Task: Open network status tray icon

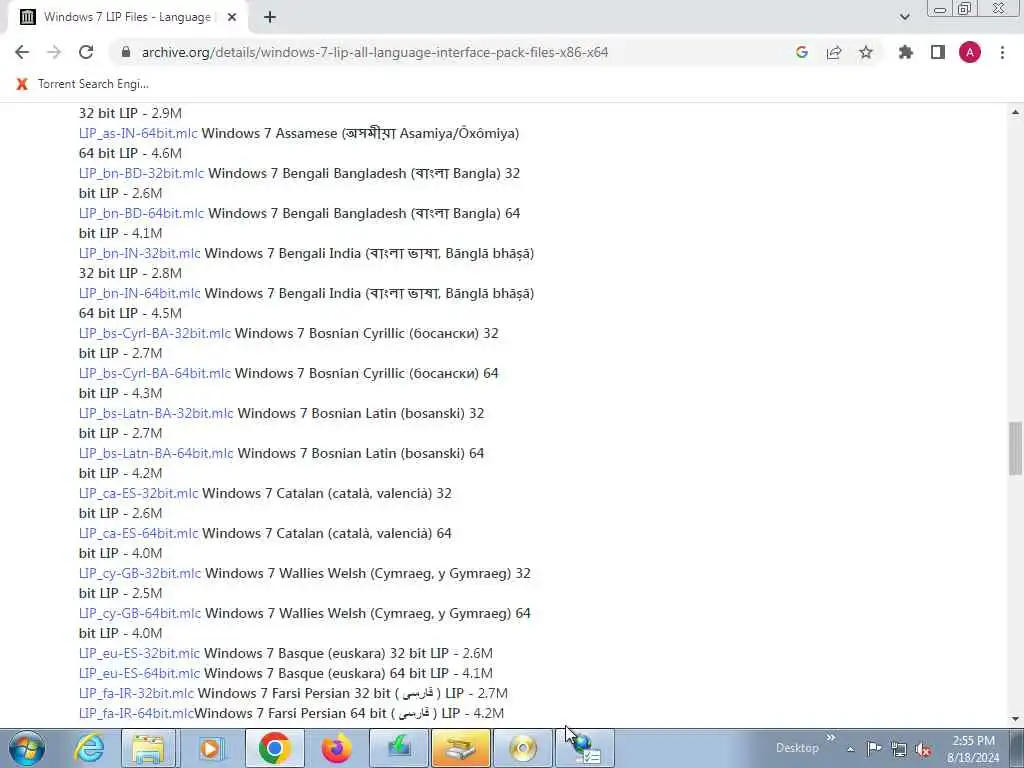Action: click(x=899, y=749)
